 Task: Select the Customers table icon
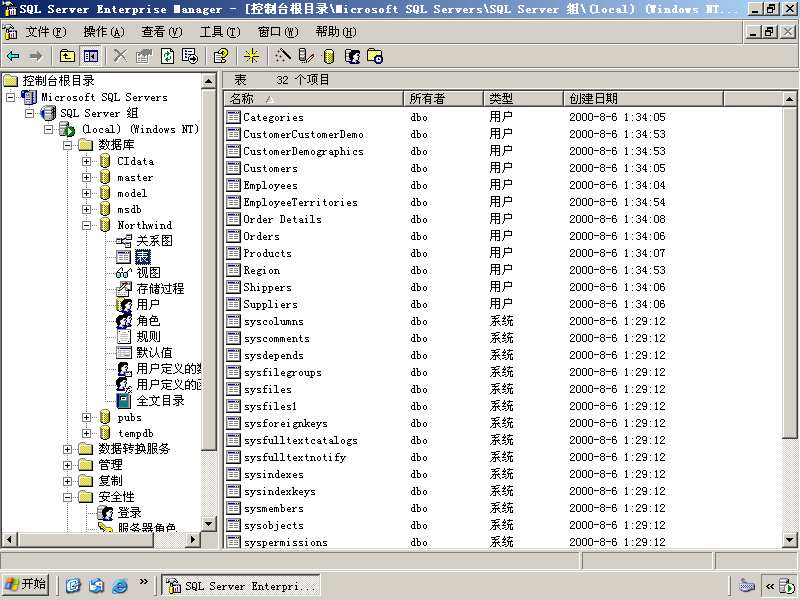(234, 168)
